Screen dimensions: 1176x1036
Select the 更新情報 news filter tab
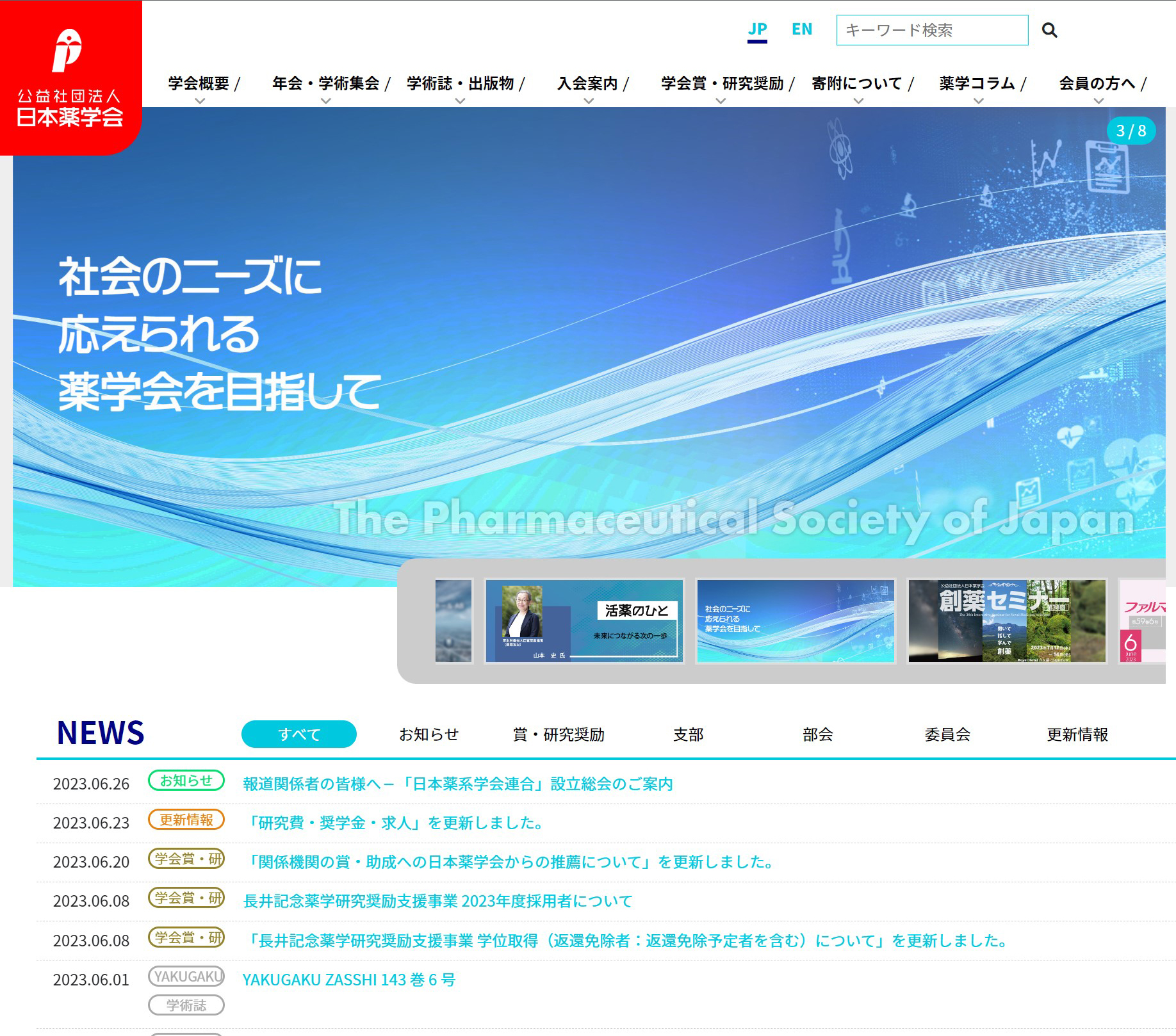coord(1077,734)
